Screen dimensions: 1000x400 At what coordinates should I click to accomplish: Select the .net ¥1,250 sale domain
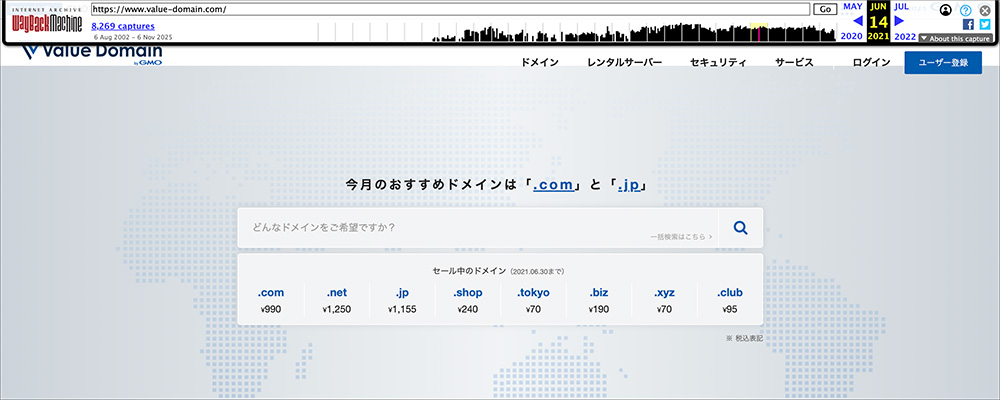[x=337, y=300]
